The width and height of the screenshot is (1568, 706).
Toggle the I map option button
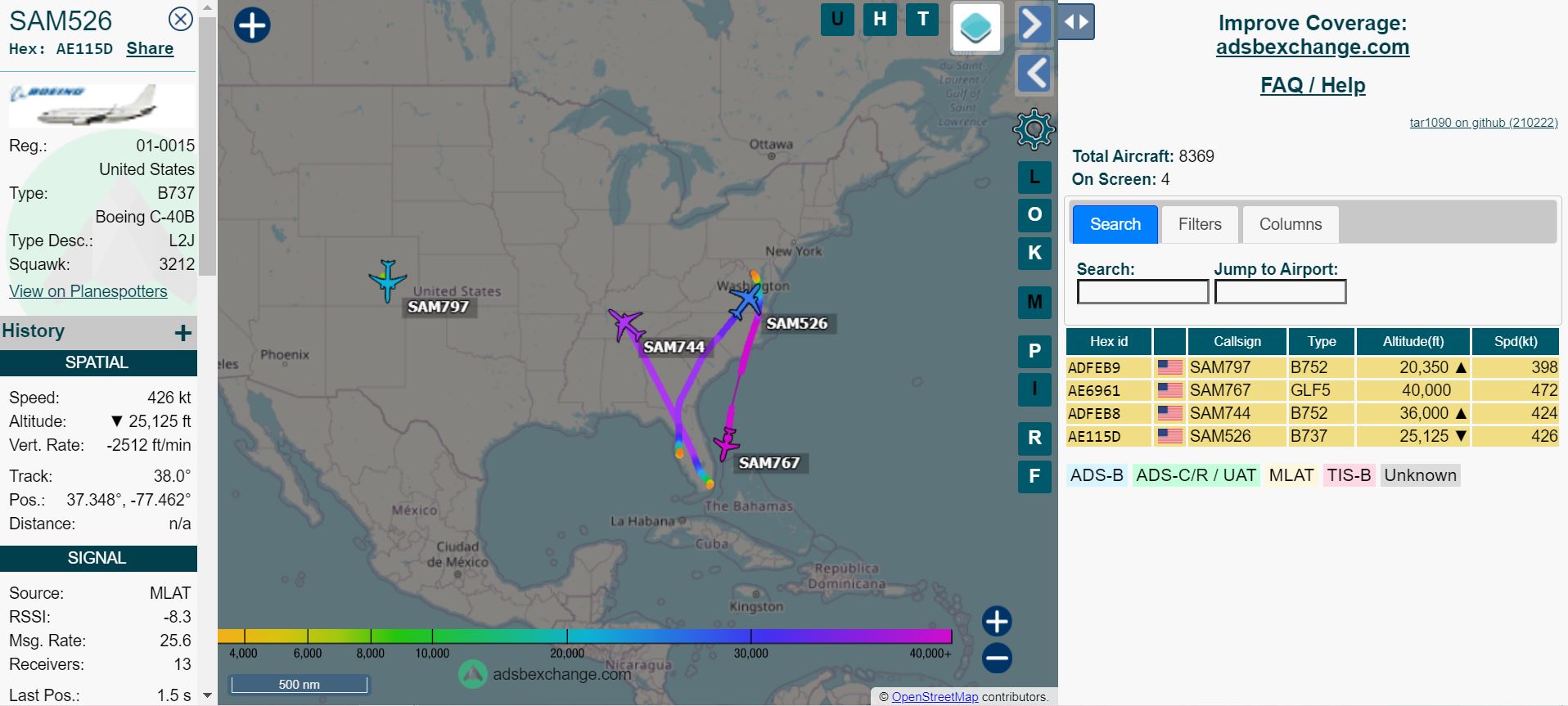(x=1034, y=389)
